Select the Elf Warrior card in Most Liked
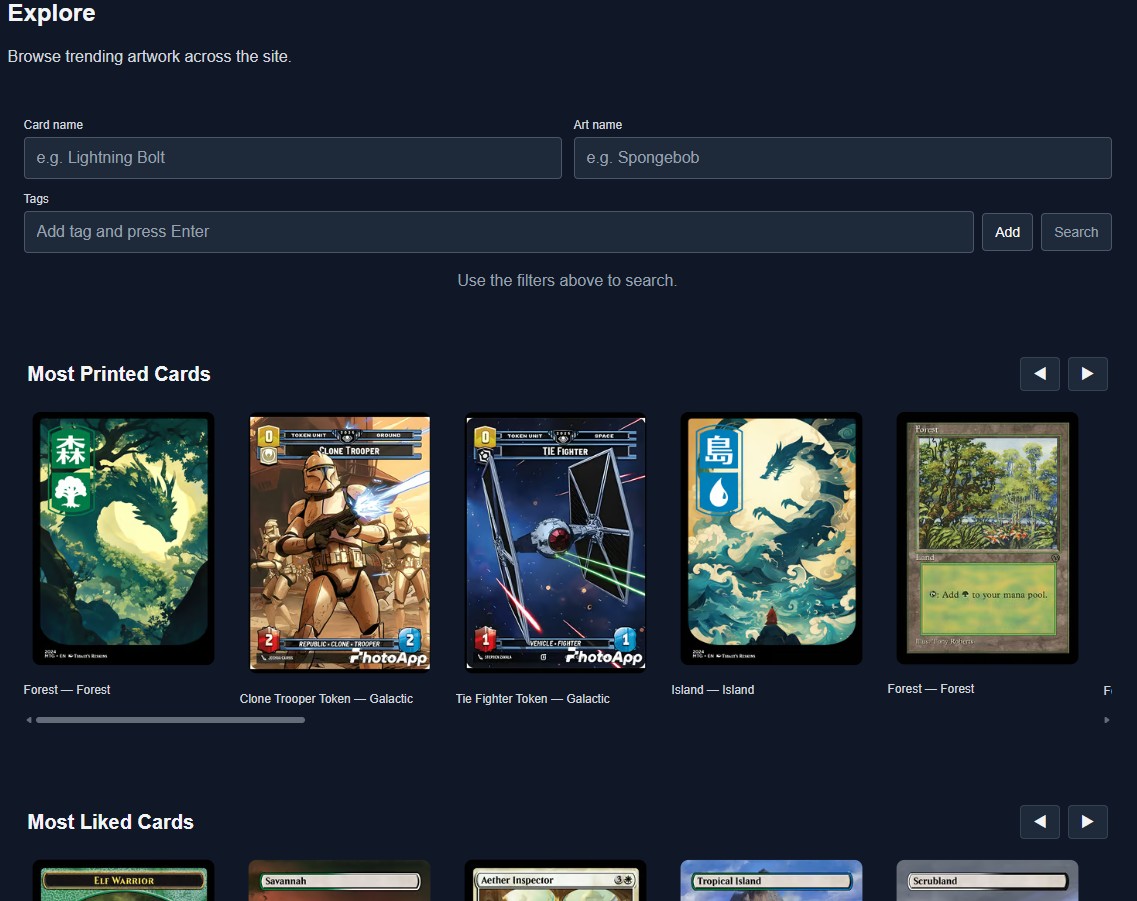 click(x=123, y=880)
